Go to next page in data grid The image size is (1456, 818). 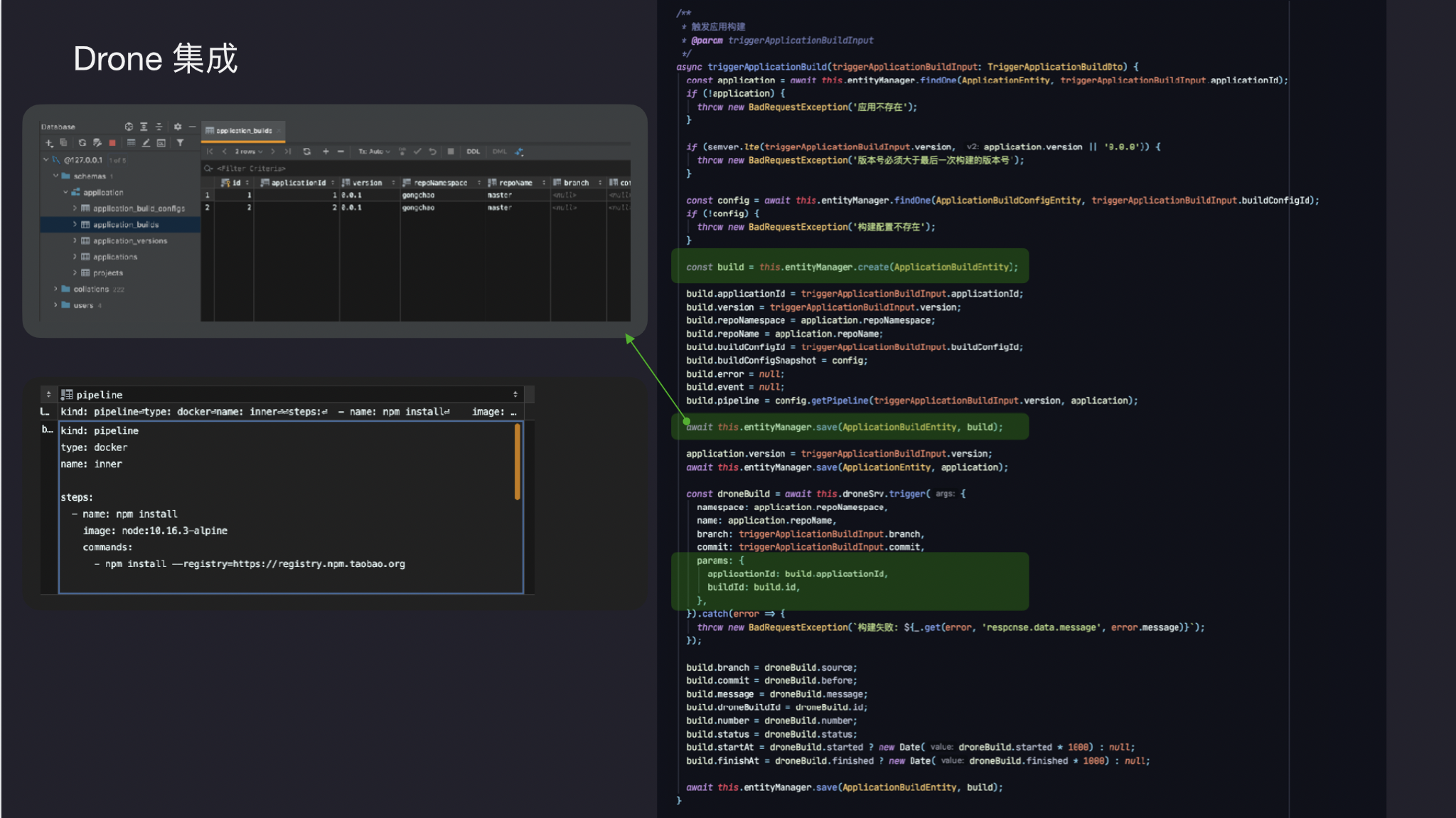pos(273,152)
